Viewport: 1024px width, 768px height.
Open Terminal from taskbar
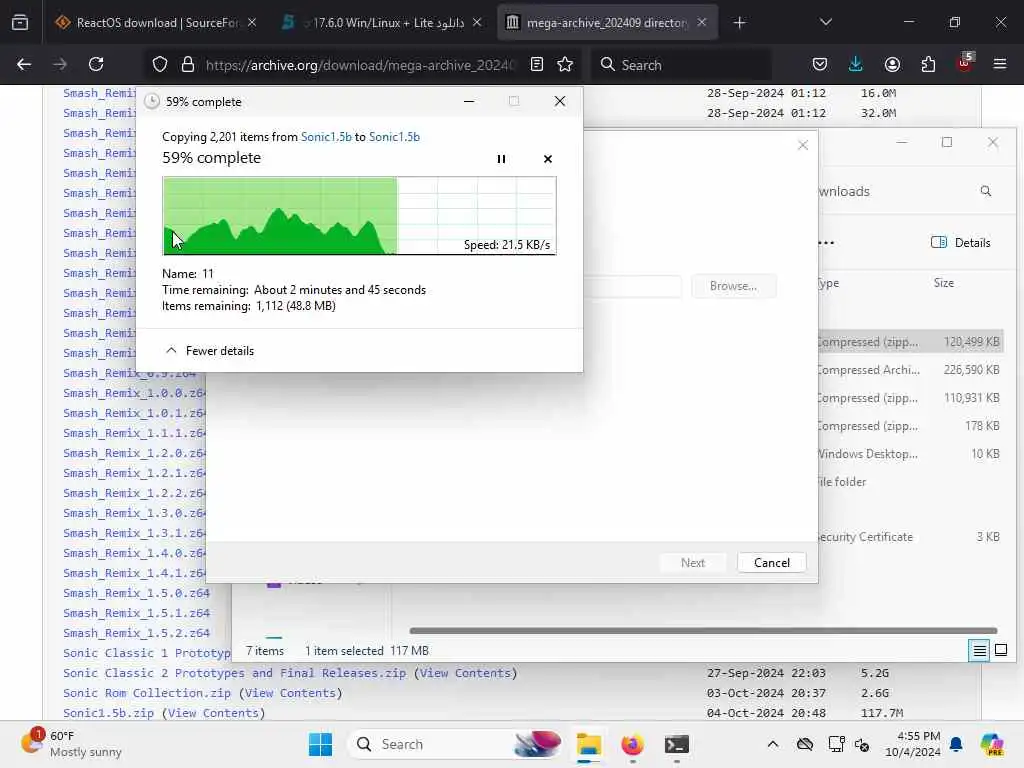pyautogui.click(x=677, y=744)
